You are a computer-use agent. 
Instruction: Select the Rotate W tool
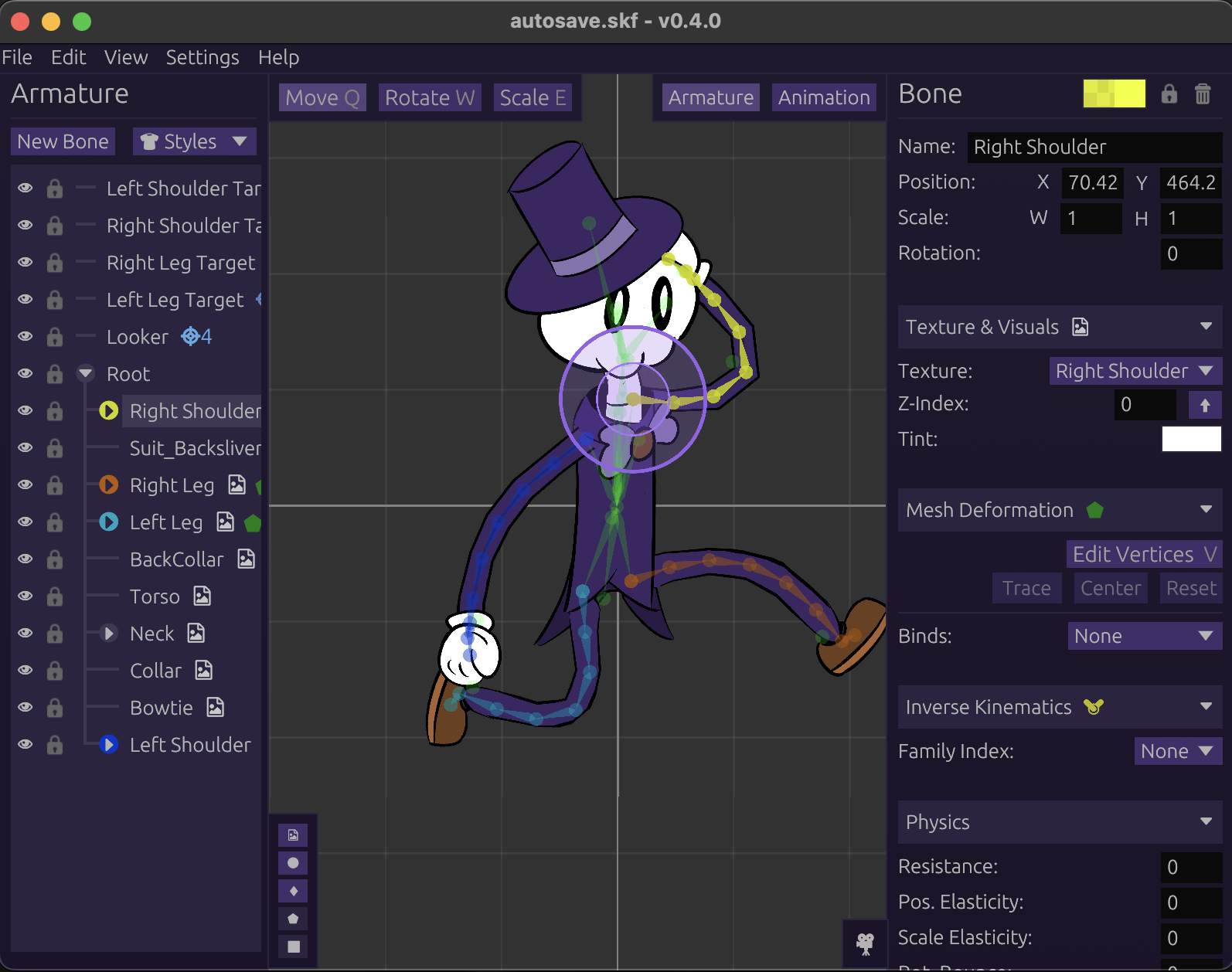430,97
